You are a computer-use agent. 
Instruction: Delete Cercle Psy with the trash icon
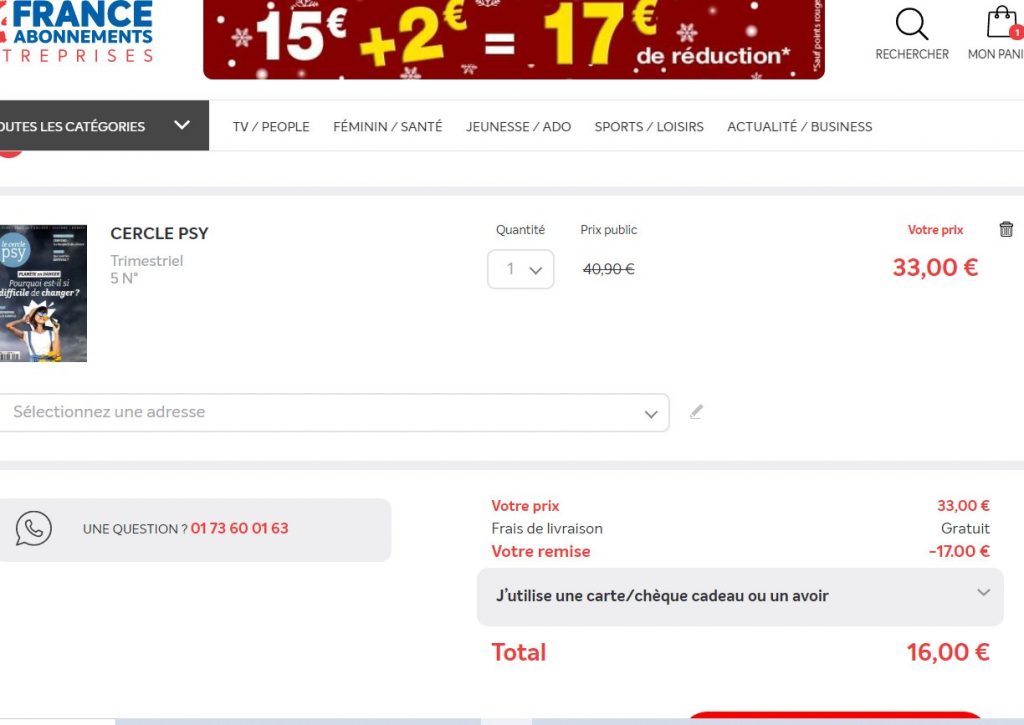coord(1006,230)
